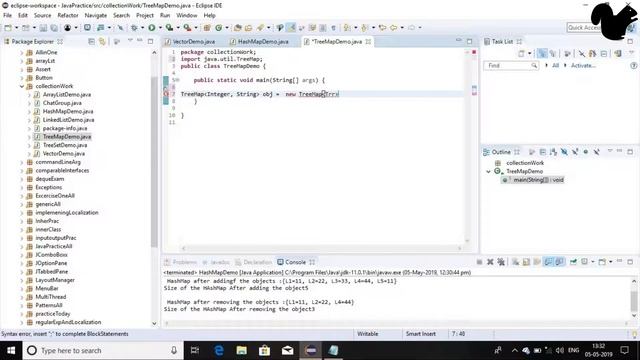Image resolution: width=640 pixels, height=360 pixels.
Task: Toggle Show Console When Standard Error Changes
Action: click(x=559, y=262)
